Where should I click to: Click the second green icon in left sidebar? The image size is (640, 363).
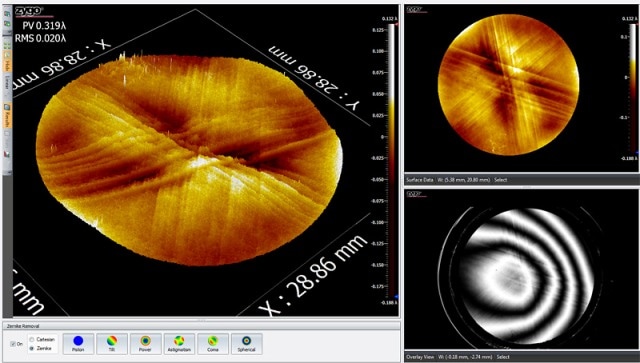(7, 24)
